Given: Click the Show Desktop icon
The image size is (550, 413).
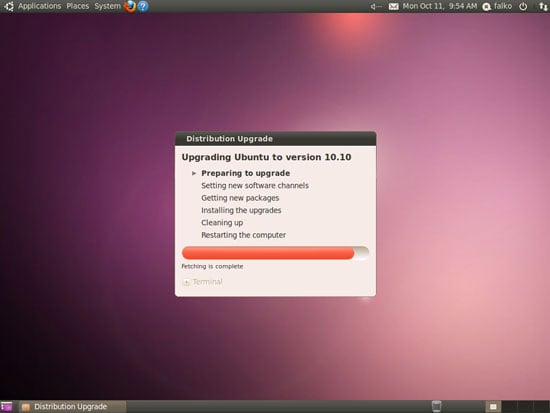Looking at the screenshot, I should (x=6, y=407).
